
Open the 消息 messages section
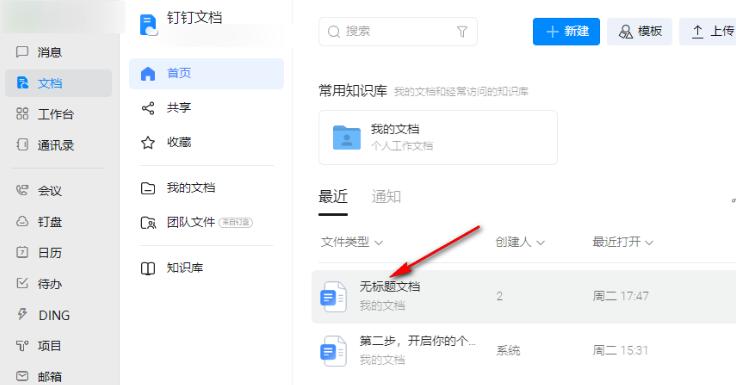(39, 52)
